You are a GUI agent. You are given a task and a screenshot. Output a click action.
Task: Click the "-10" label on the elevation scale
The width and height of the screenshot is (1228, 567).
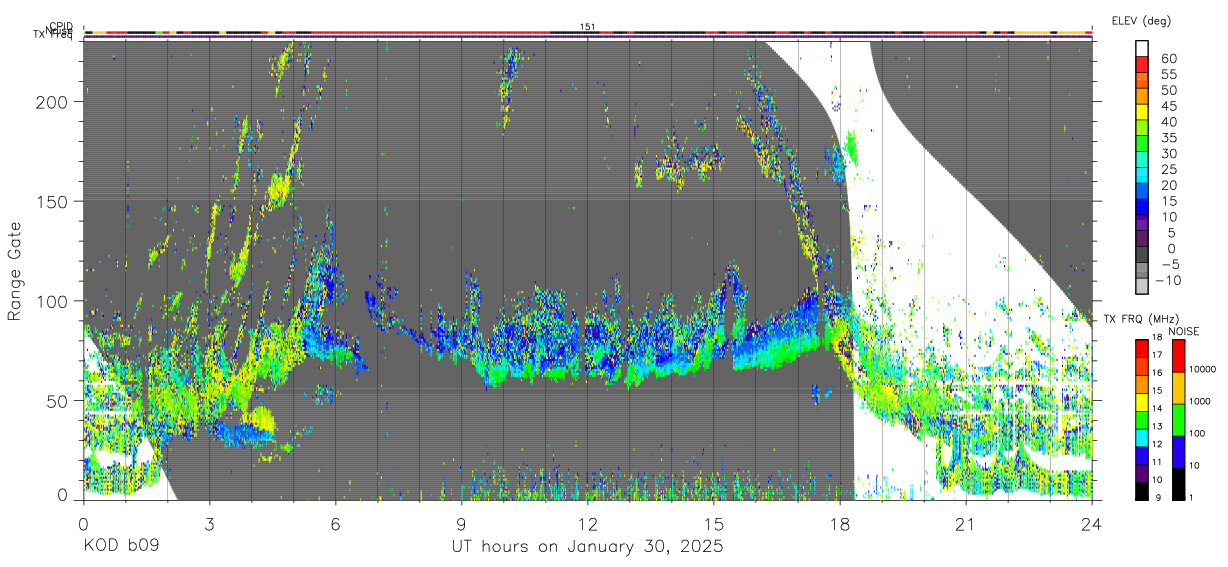1168,281
